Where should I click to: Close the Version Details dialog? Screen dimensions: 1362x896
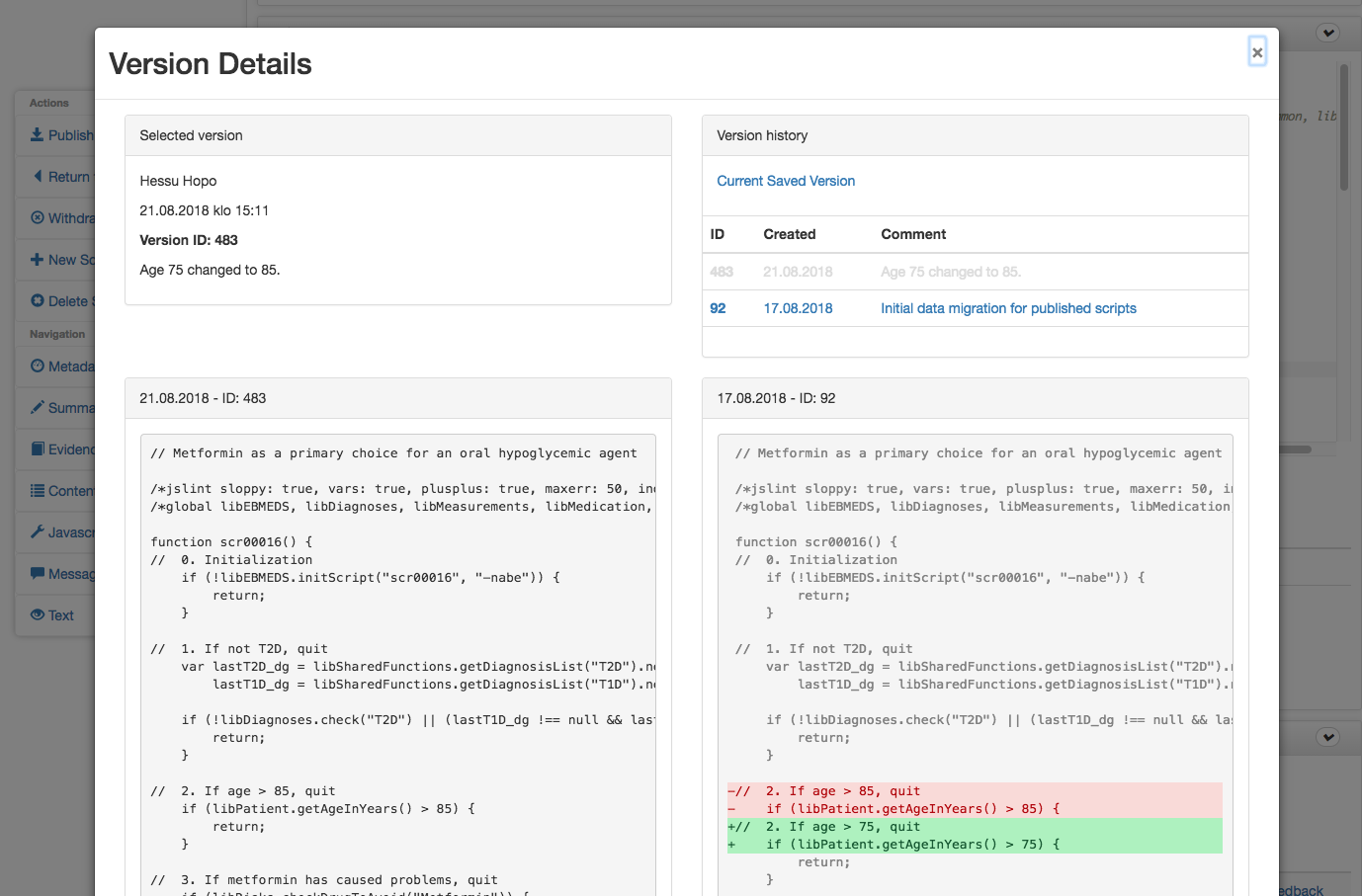point(1257,52)
